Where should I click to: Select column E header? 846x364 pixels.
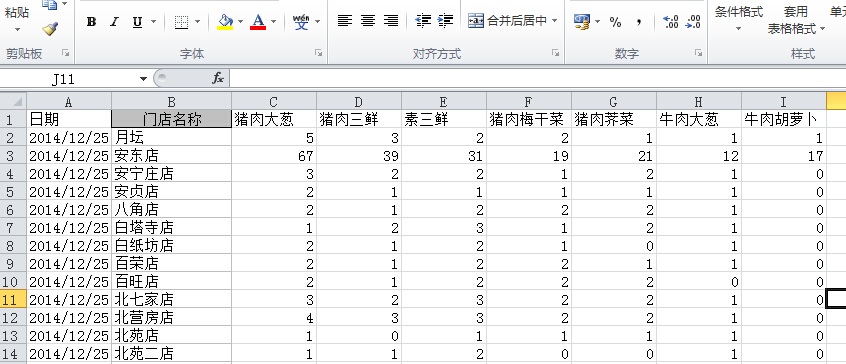pyautogui.click(x=444, y=101)
